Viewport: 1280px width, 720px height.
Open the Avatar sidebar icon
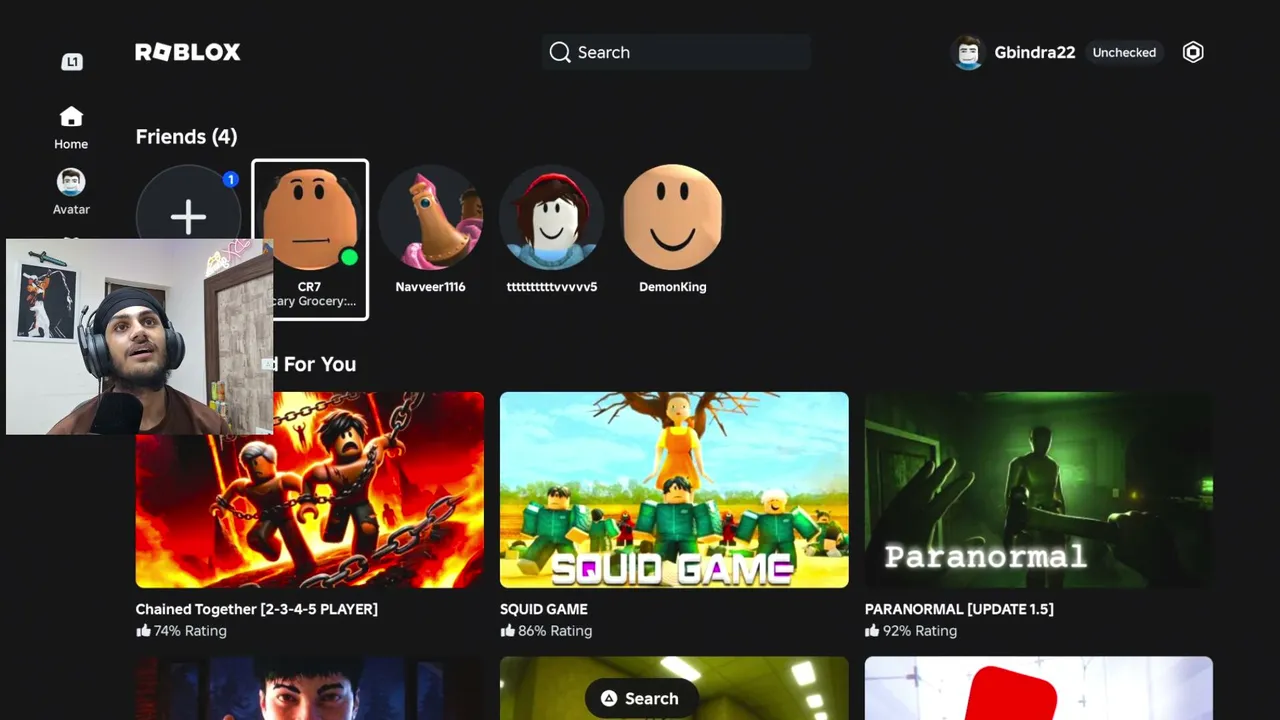pos(71,182)
